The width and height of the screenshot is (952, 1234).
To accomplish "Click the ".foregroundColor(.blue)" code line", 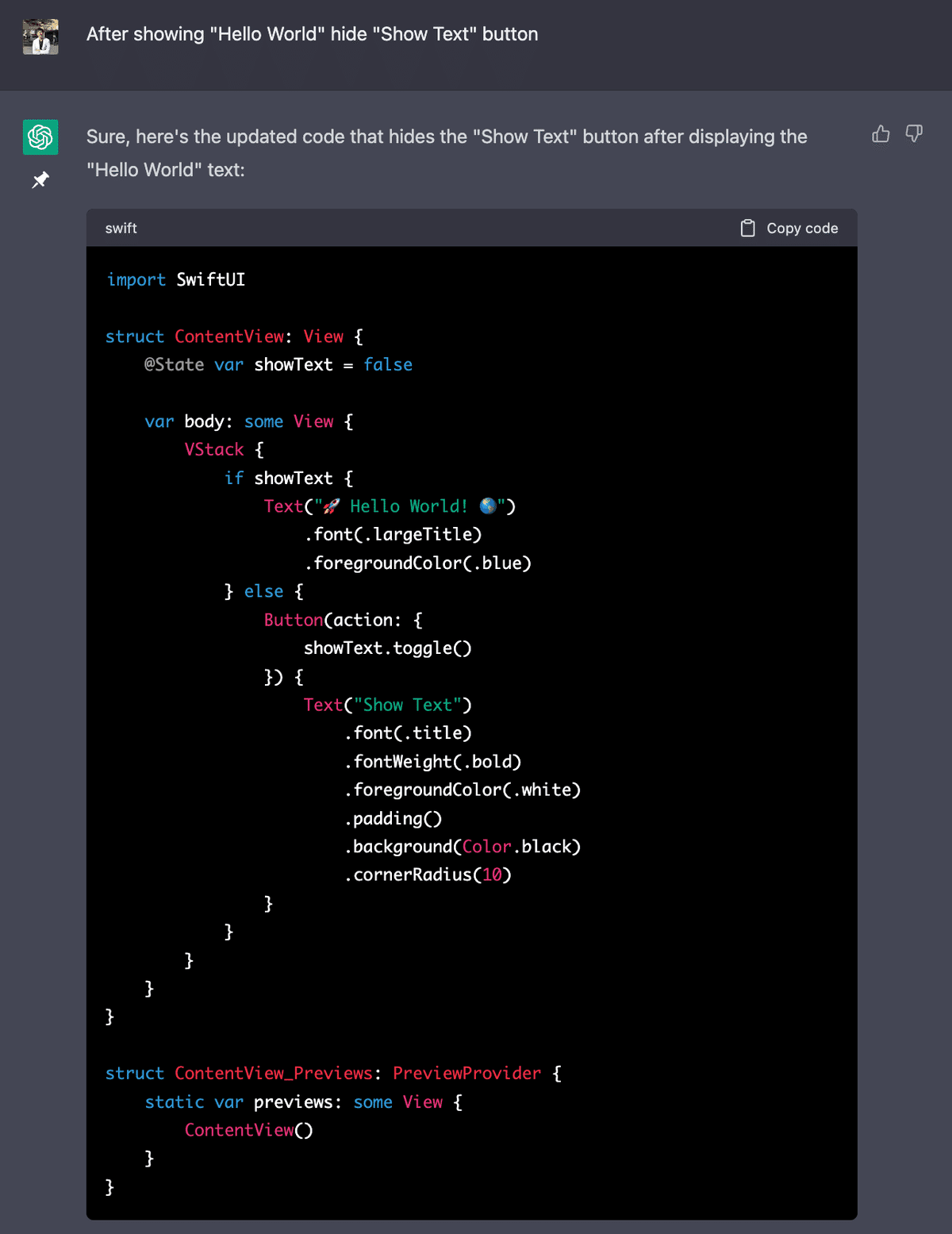I will [x=418, y=563].
